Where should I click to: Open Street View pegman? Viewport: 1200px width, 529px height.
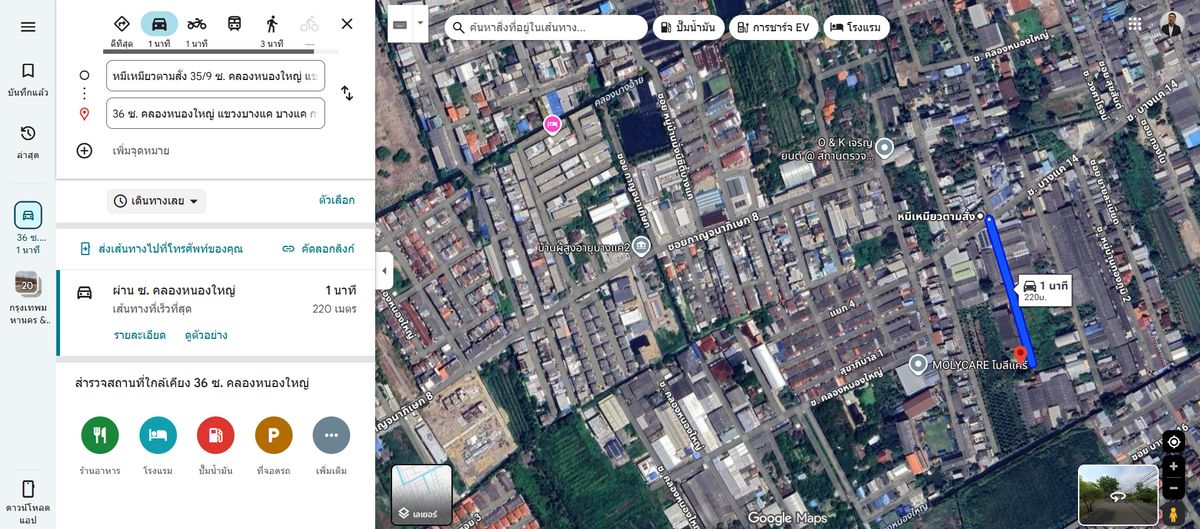tap(1174, 513)
